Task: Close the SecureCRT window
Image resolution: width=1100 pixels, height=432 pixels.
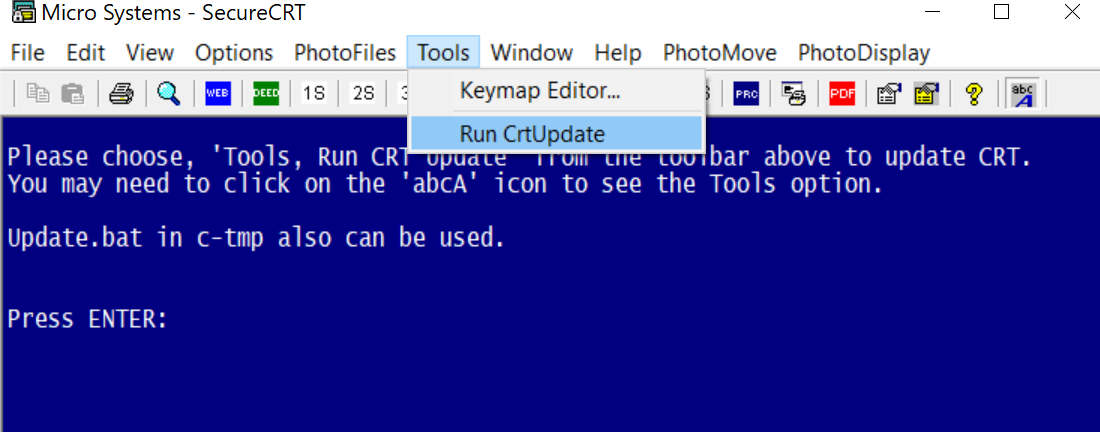Action: (x=1072, y=12)
